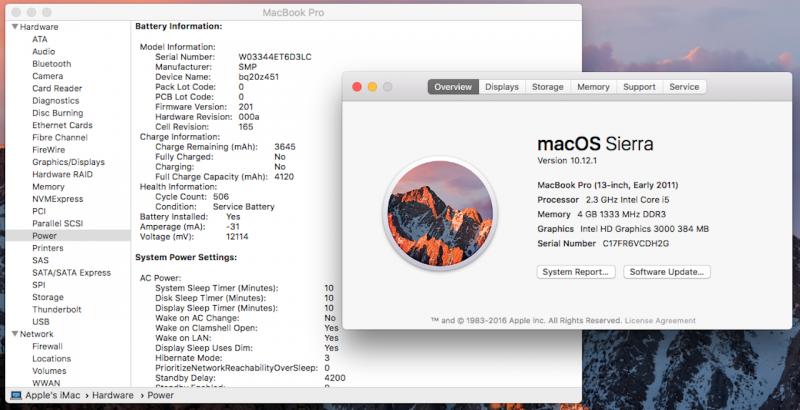Select ATA in the Hardware sidebar
Screen dimensions: 800x410
(40, 39)
